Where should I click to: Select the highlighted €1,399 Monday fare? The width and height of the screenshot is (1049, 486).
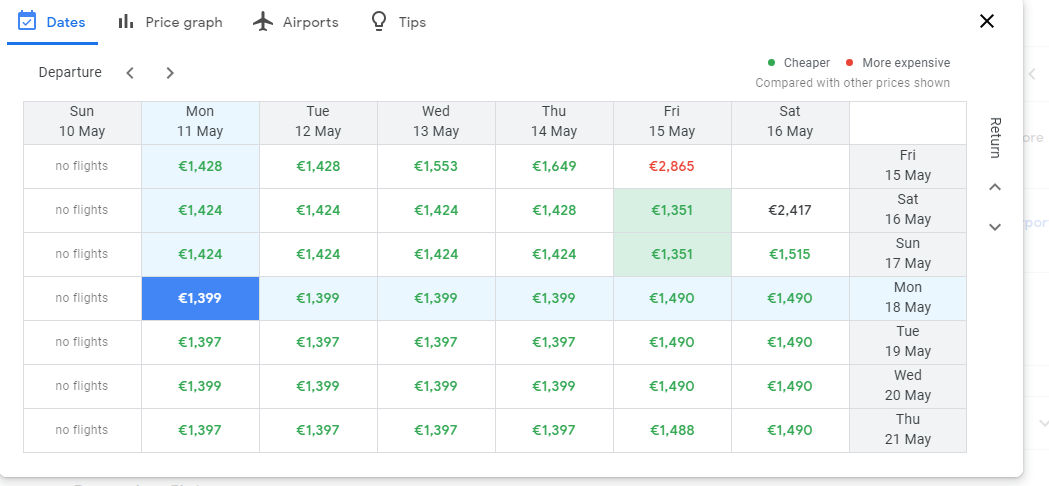[x=200, y=298]
